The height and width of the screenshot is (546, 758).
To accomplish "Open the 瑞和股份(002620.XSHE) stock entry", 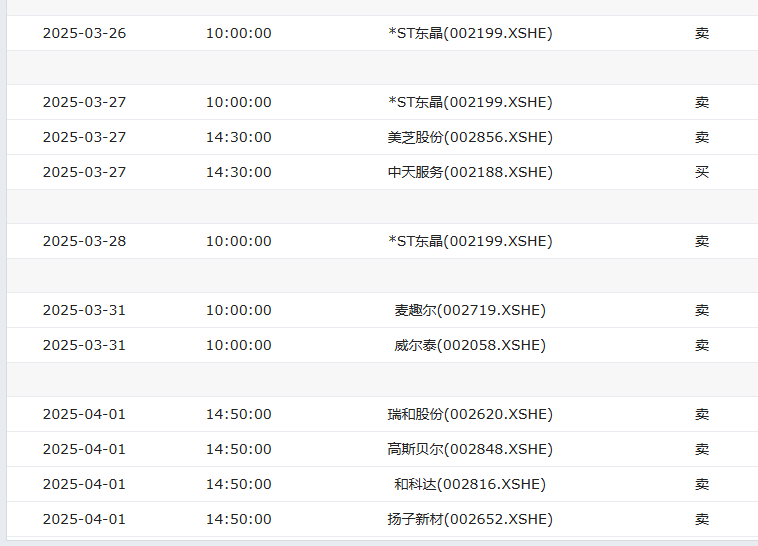I will (470, 414).
